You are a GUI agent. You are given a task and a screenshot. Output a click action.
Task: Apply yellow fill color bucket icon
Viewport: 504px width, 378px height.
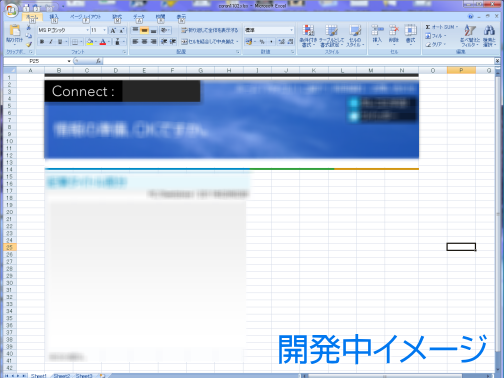90,42
